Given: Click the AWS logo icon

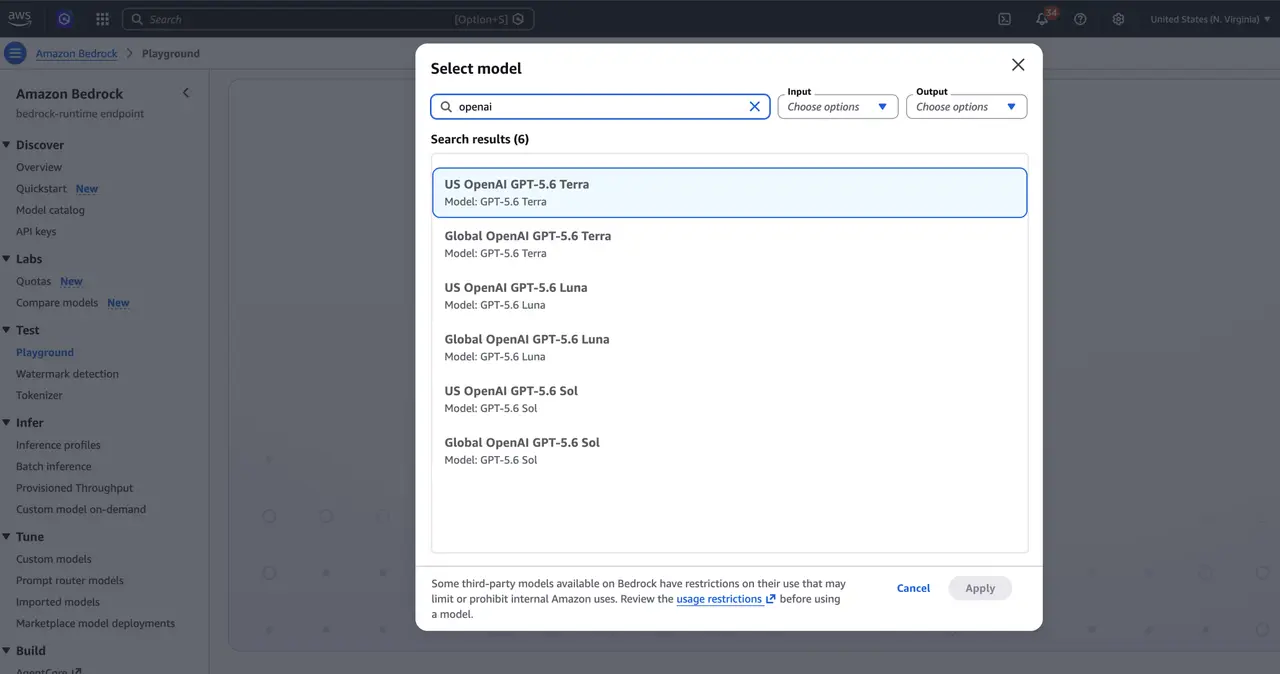Looking at the screenshot, I should pos(20,18).
